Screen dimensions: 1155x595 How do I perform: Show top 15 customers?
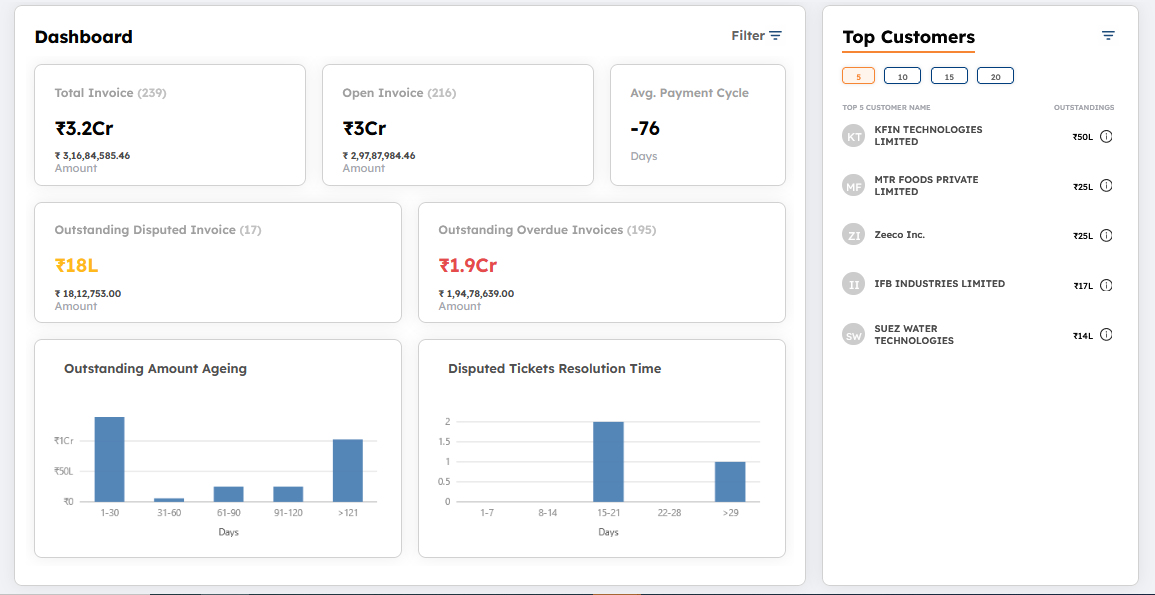949,76
